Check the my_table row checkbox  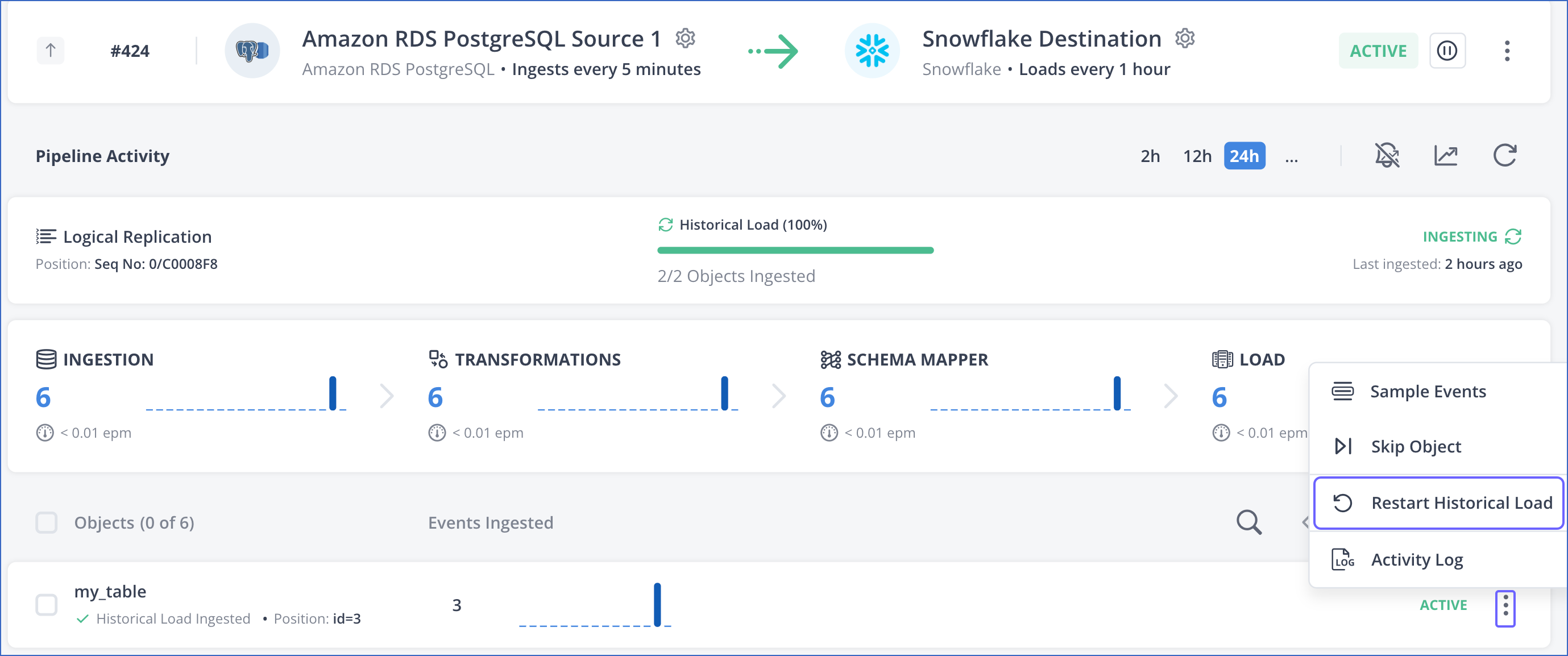(46, 605)
